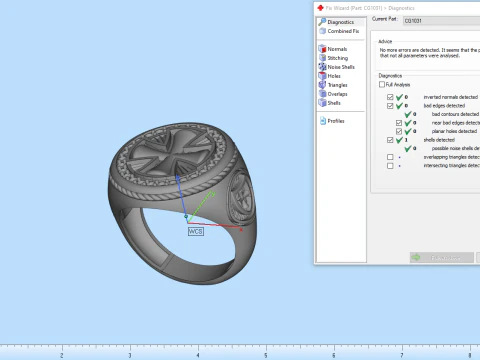Click the bad contours detected text
This screenshot has height=360, width=480.
pyautogui.click(x=455, y=114)
